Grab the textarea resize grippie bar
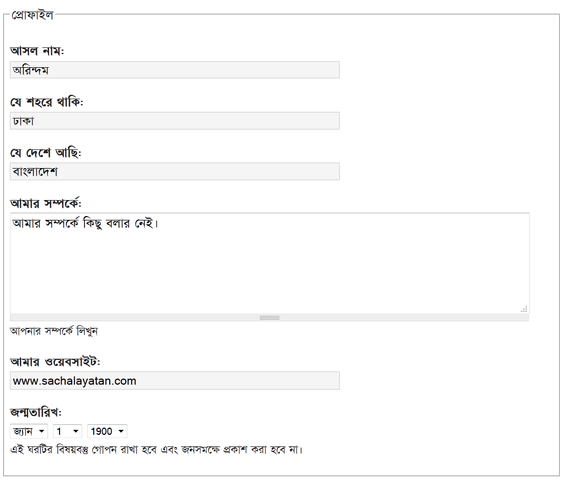This screenshot has height=480, width=563. point(269,318)
